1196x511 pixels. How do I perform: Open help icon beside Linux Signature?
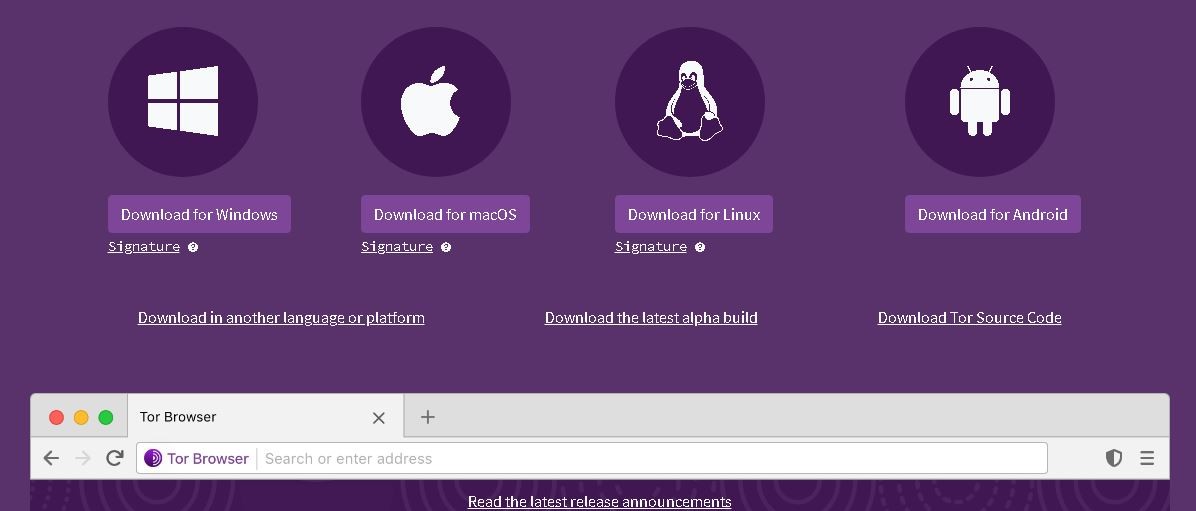click(700, 247)
